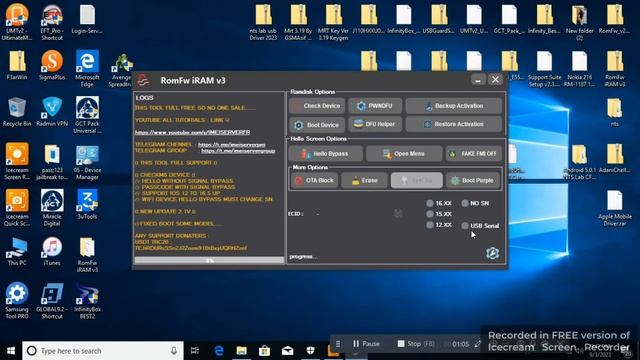This screenshot has width=640, height=360.
Task: Open the Windows Start menu
Action: 11,351
